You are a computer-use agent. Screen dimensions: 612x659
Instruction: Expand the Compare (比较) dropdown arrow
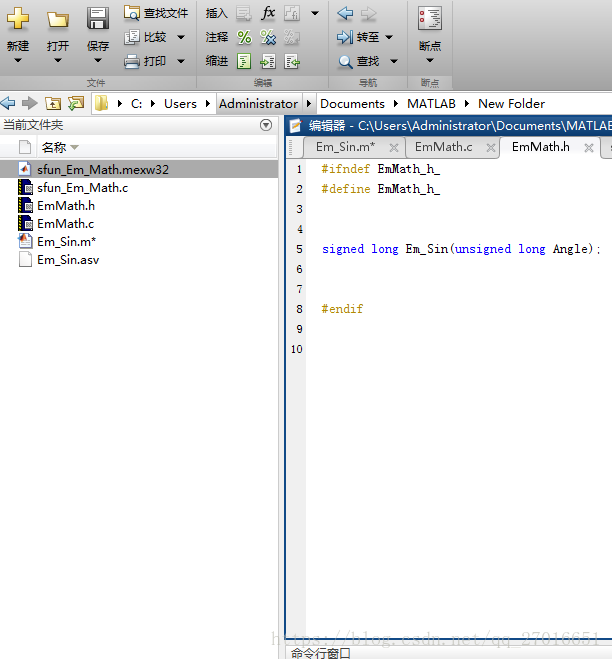(181, 37)
